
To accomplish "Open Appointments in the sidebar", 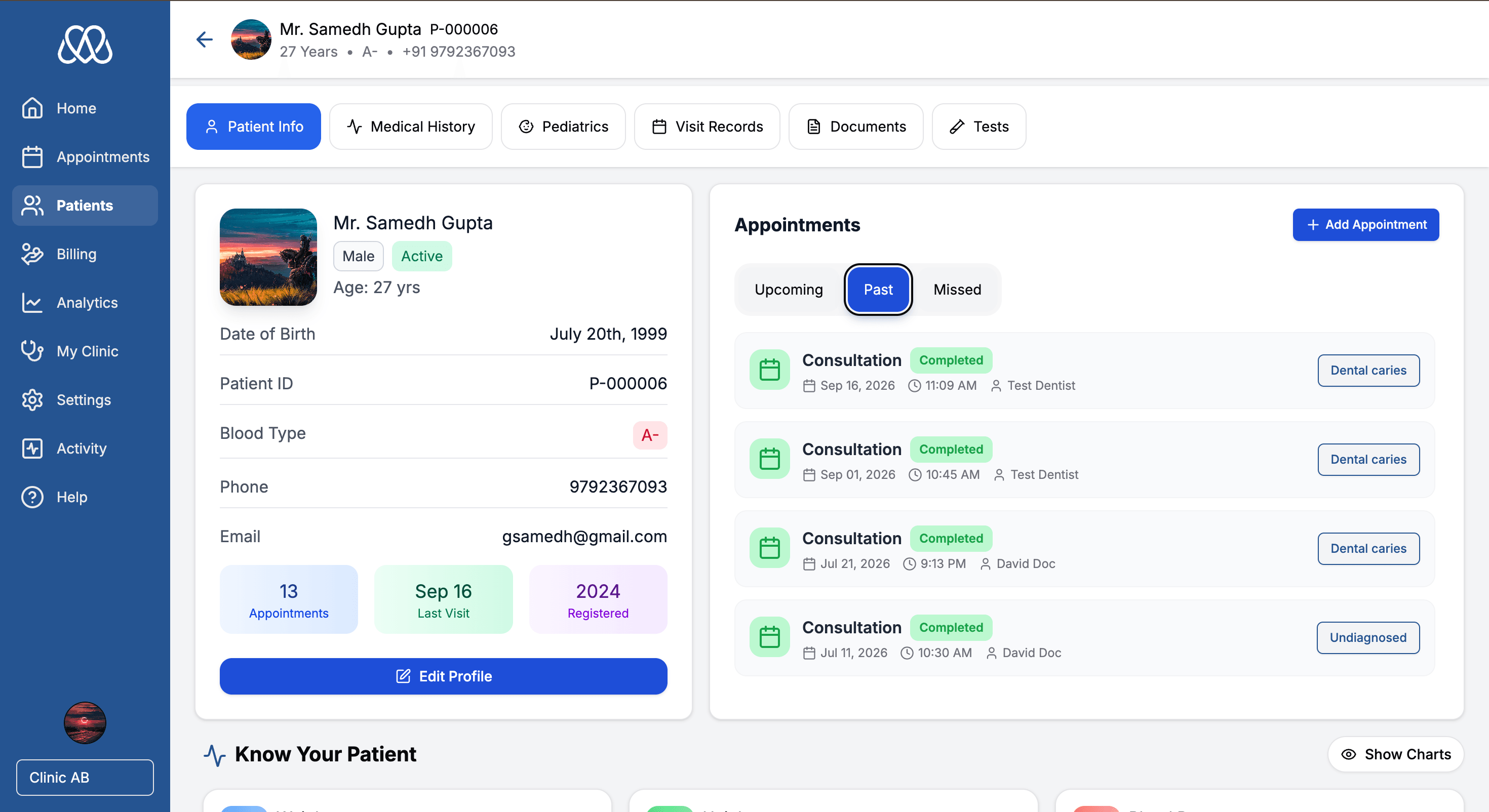I will click(x=85, y=156).
